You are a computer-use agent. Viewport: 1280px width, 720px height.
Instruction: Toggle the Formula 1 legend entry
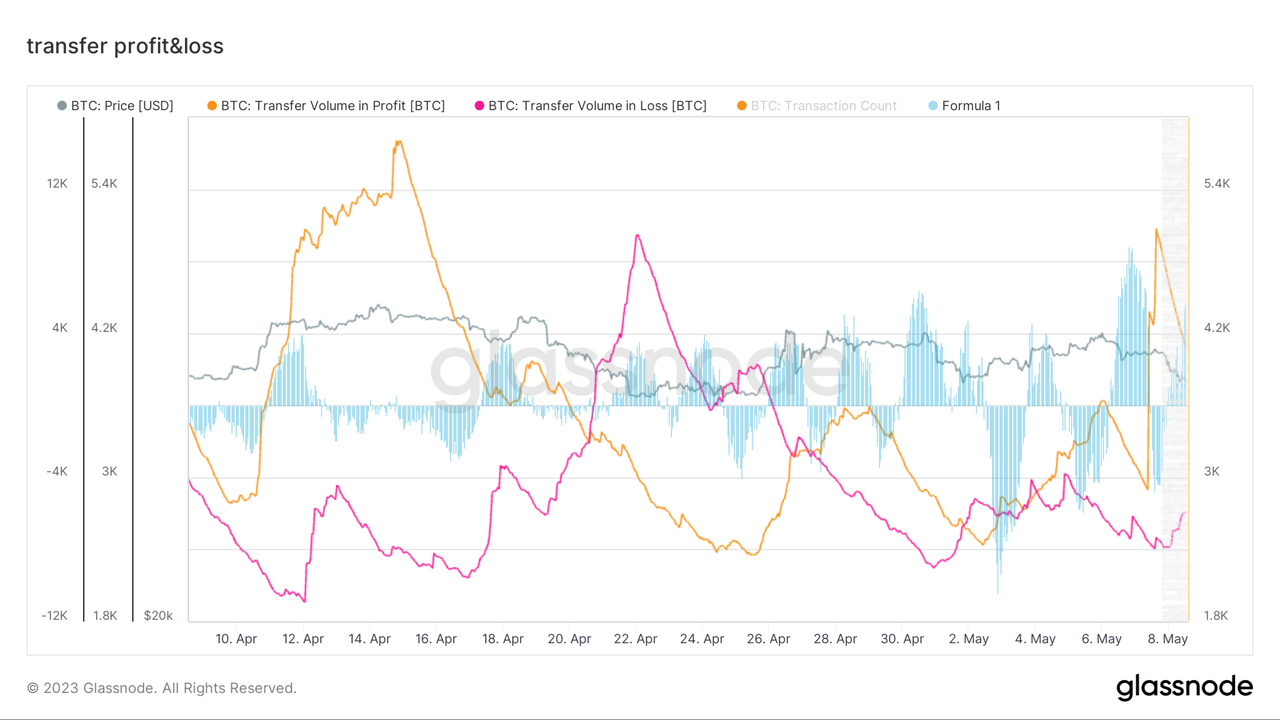point(964,105)
